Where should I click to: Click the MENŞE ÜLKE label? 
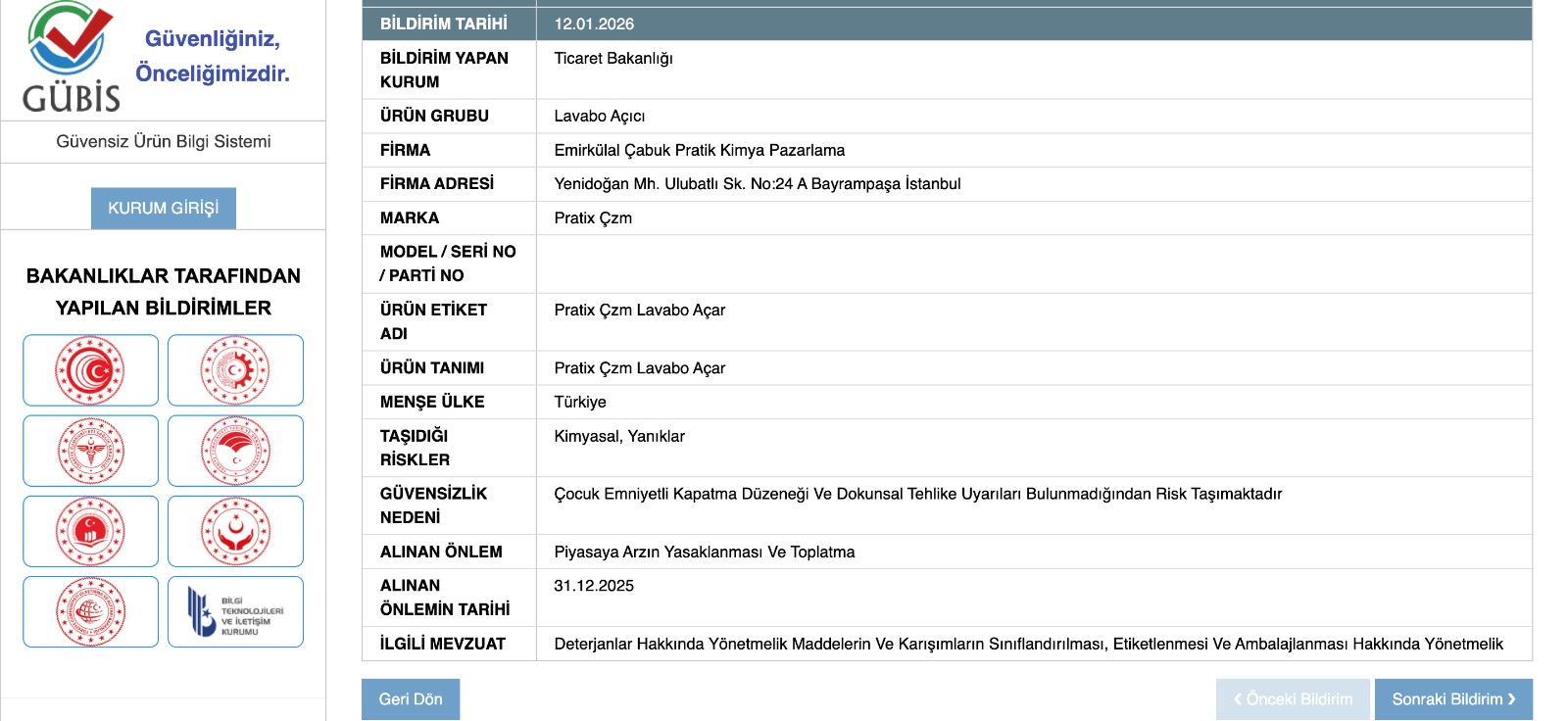[432, 402]
